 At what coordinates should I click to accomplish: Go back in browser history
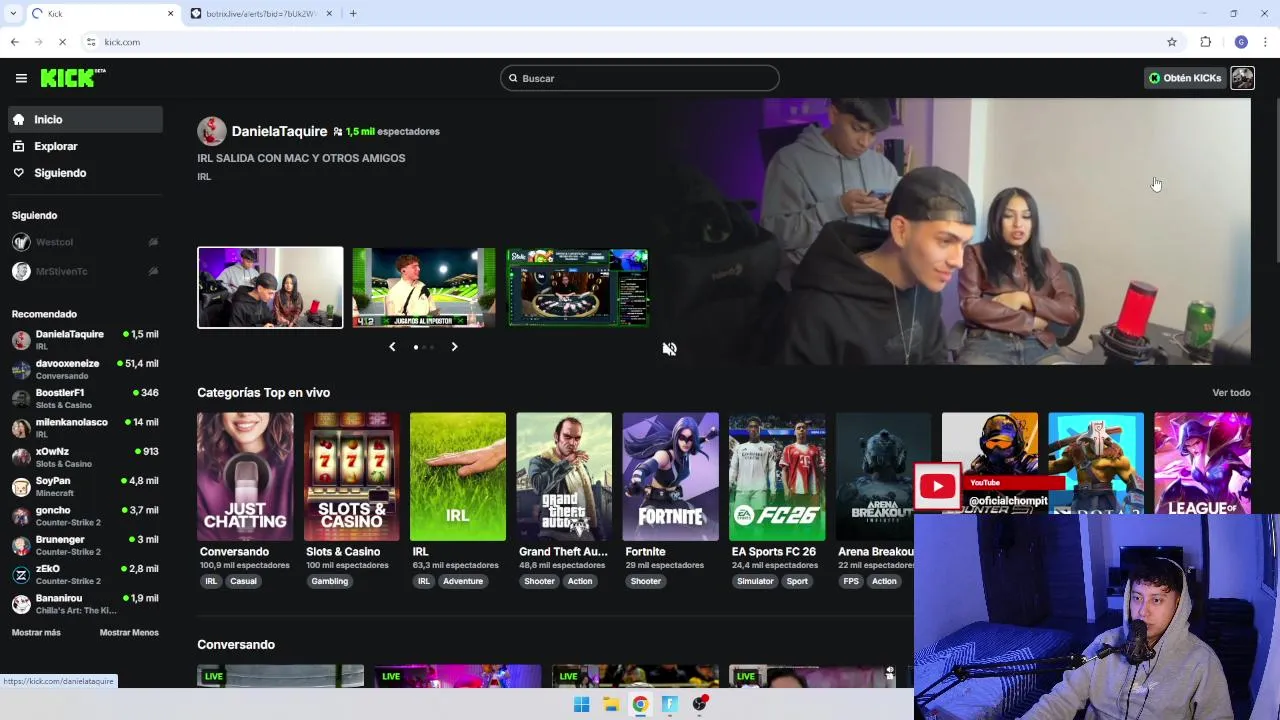(x=14, y=42)
